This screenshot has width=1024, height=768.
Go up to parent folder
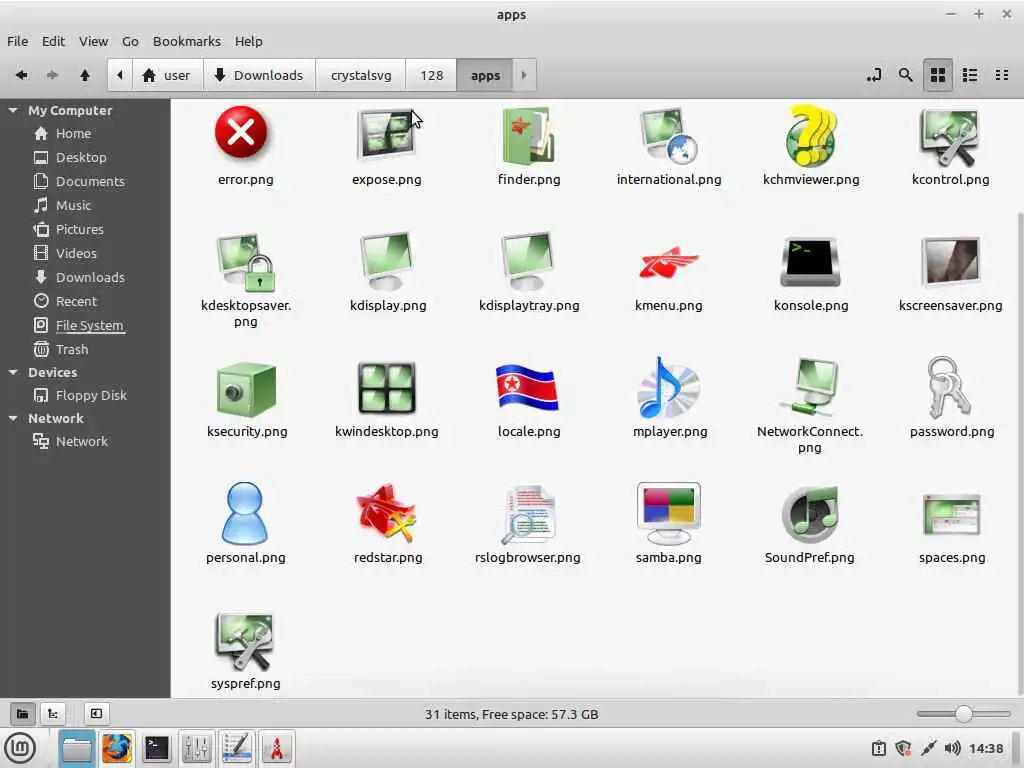point(85,75)
